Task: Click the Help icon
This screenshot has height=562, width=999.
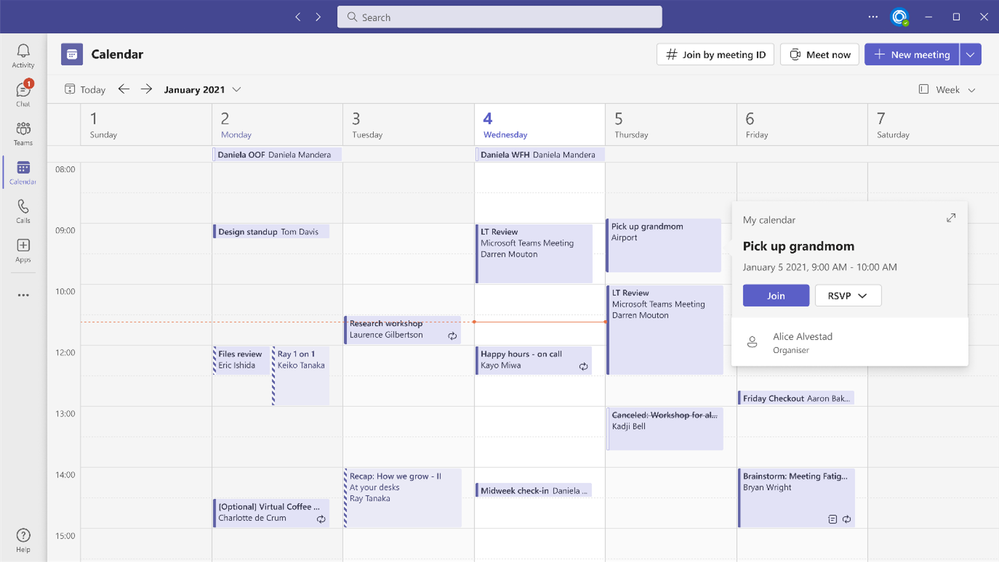Action: (23, 540)
